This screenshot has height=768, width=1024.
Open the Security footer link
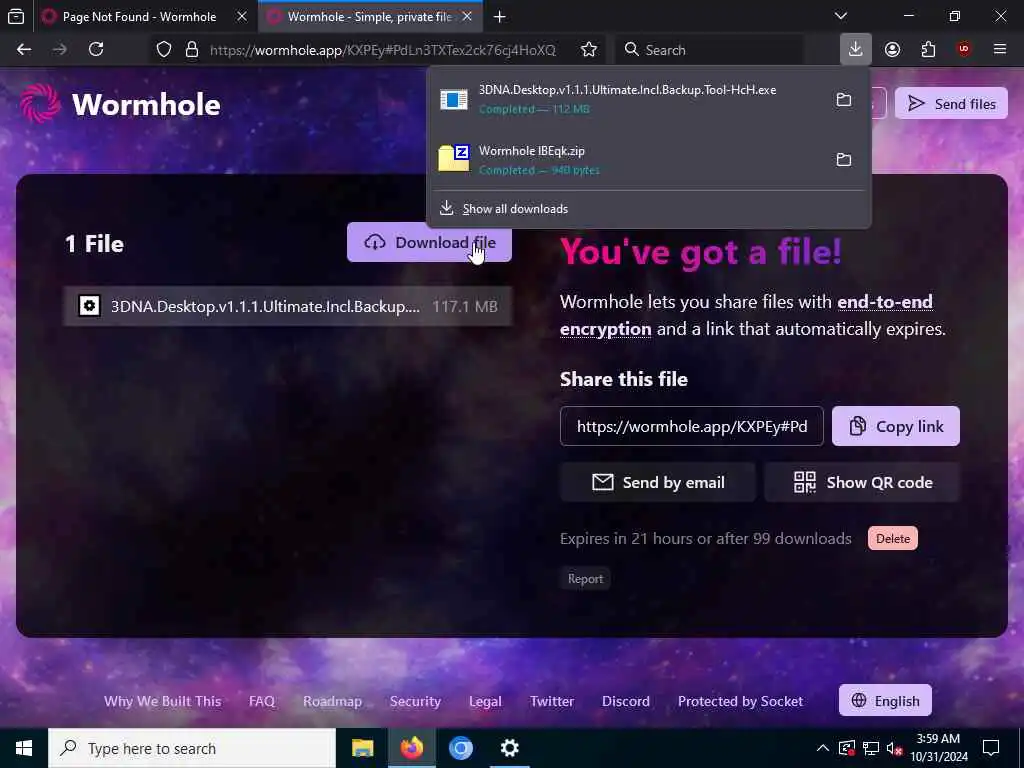click(415, 701)
